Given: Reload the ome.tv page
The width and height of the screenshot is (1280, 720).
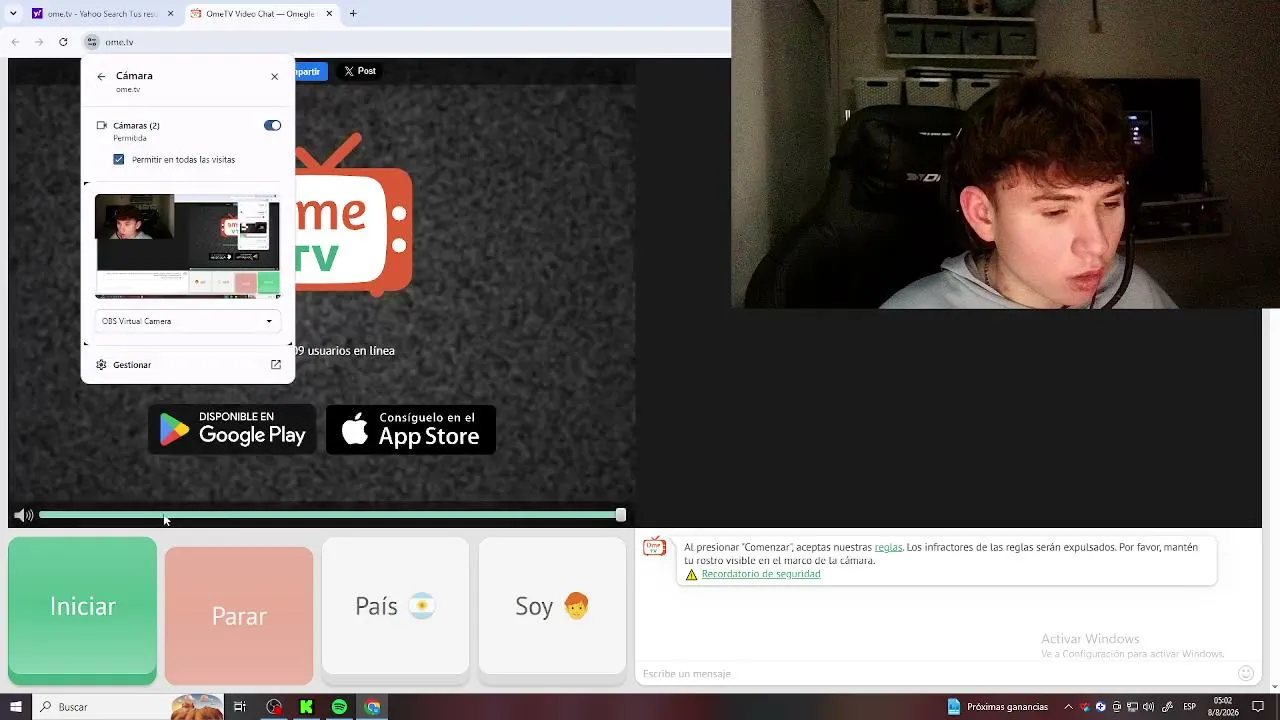Looking at the screenshot, I should [63, 42].
